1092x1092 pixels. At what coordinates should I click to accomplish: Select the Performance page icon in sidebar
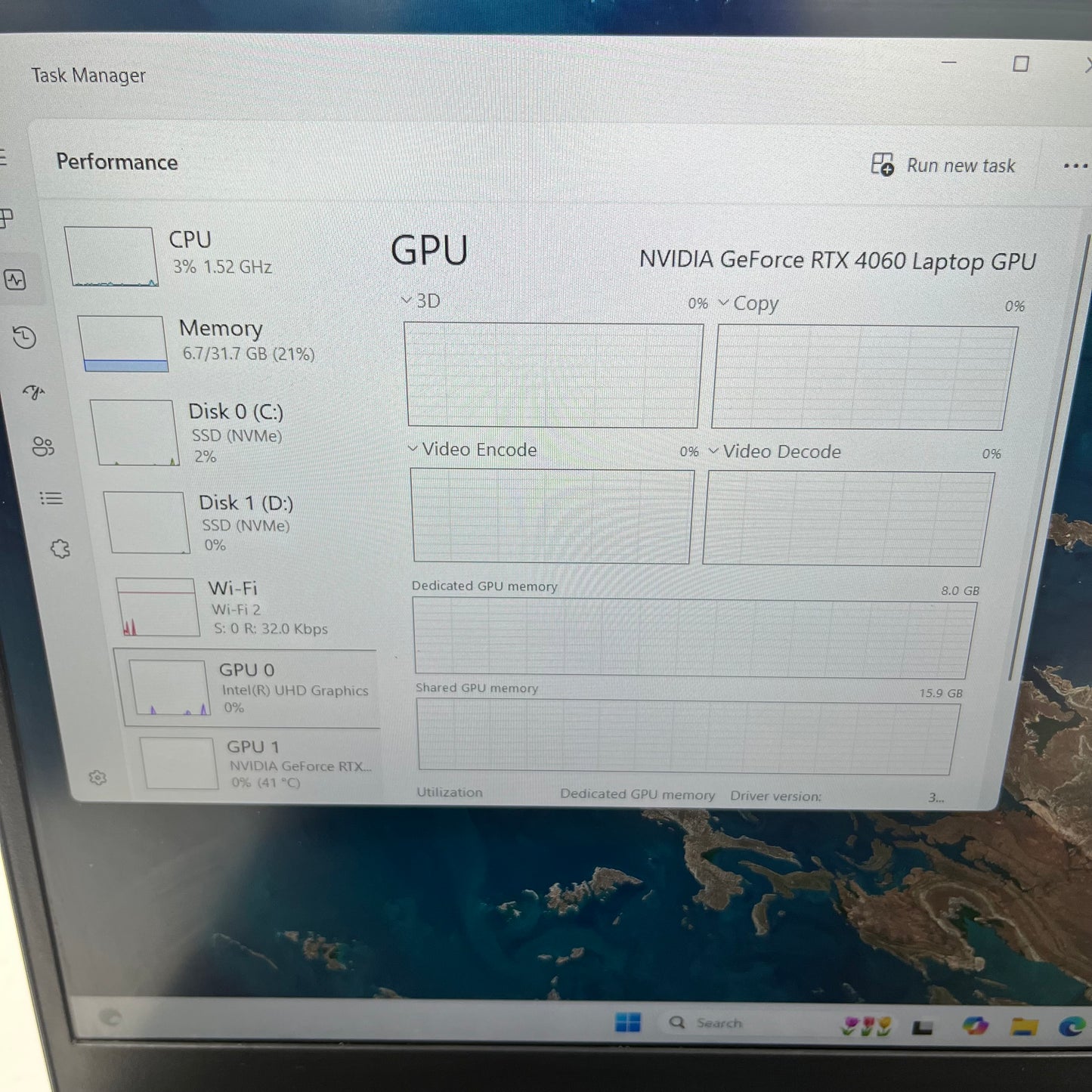(x=16, y=280)
